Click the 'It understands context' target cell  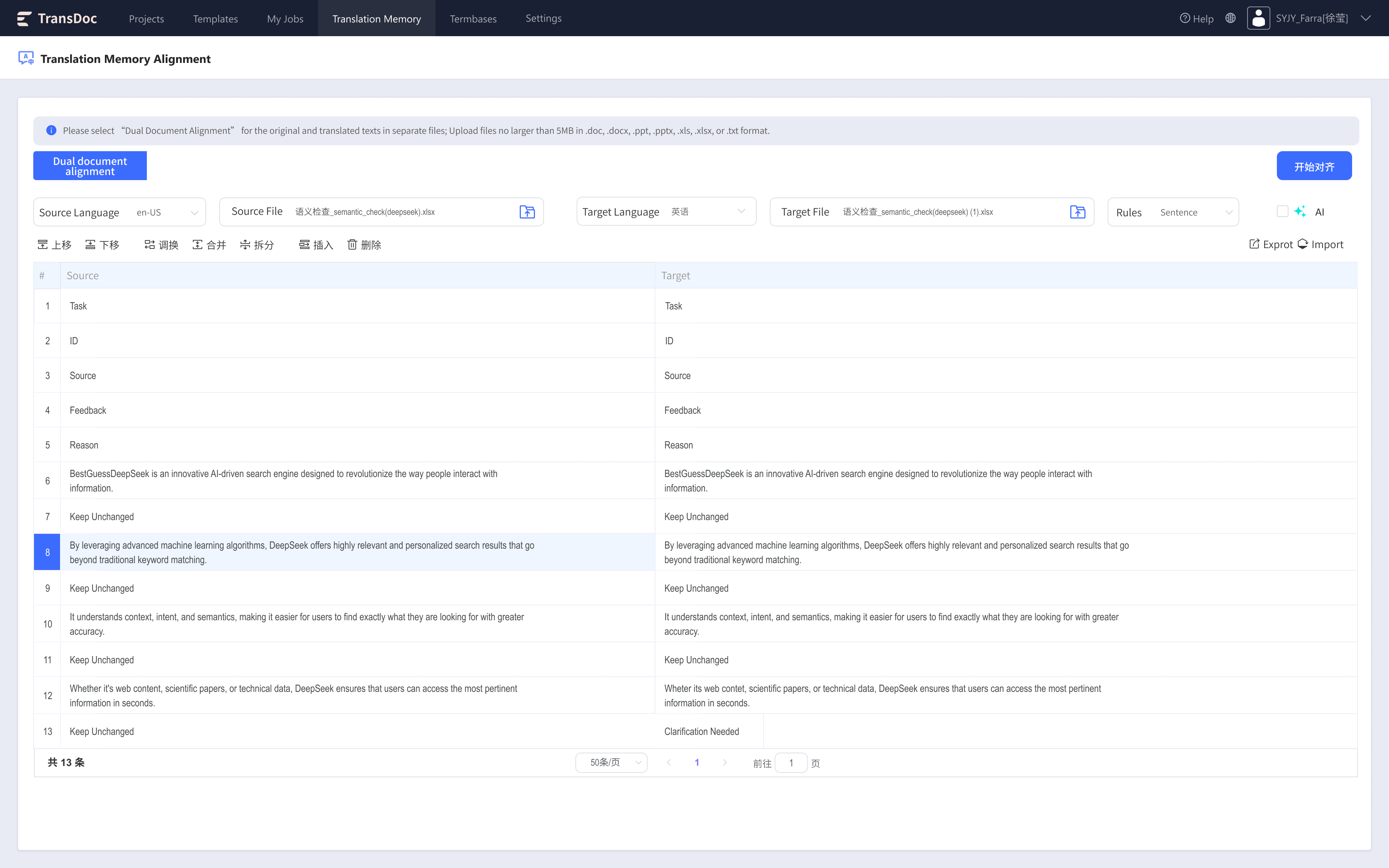click(x=1006, y=624)
